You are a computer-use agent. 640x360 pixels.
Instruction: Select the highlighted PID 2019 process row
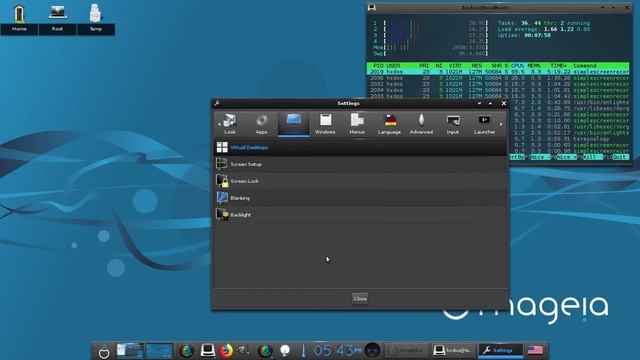[x=498, y=72]
